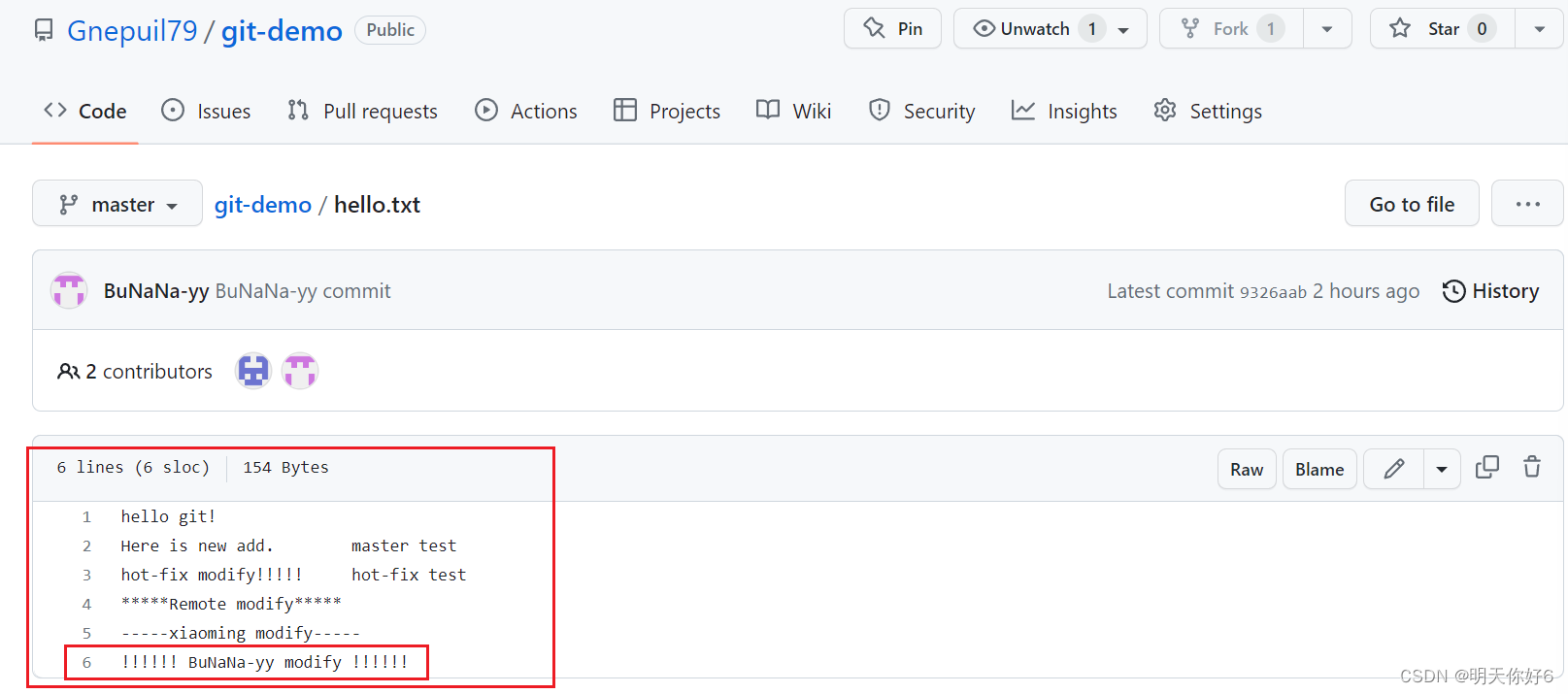
Task: Expand the Unwatch options dropdown arrow
Action: [1124, 30]
